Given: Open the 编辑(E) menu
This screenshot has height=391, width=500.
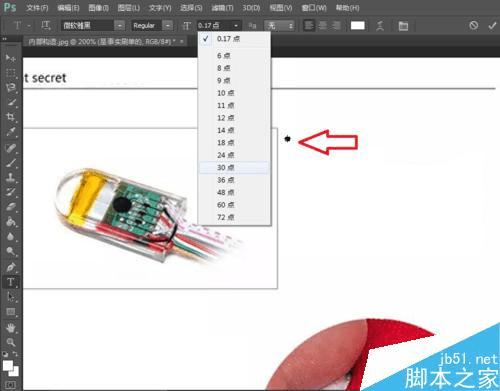Looking at the screenshot, I should click(x=68, y=8).
